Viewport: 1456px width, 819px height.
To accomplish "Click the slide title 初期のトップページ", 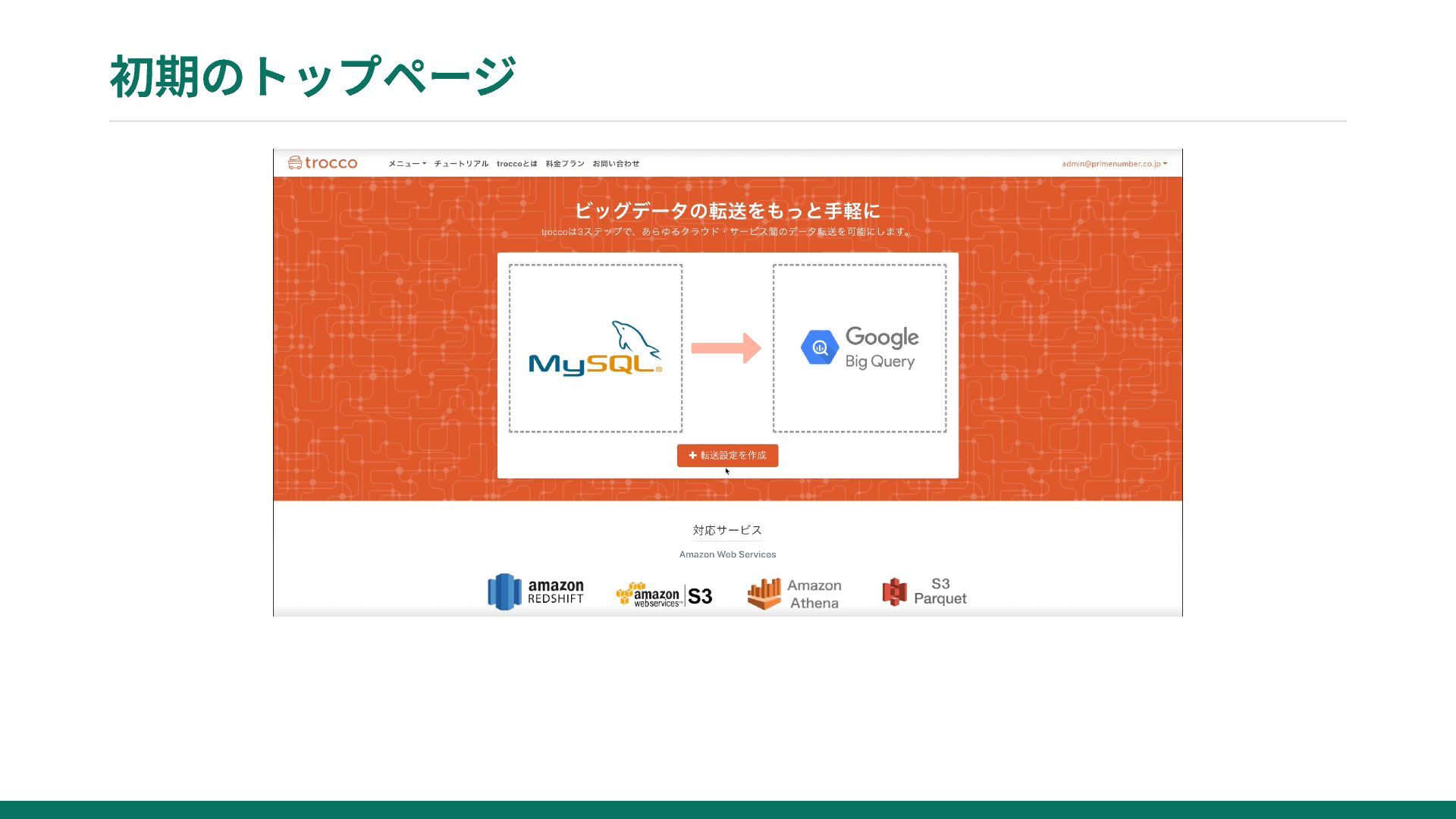I will 313,76.
